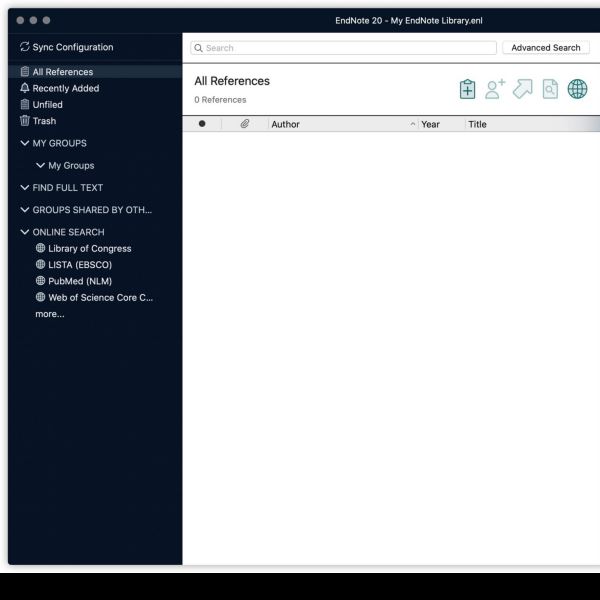
Task: Click the Sync Configuration icon
Action: pyautogui.click(x=24, y=47)
